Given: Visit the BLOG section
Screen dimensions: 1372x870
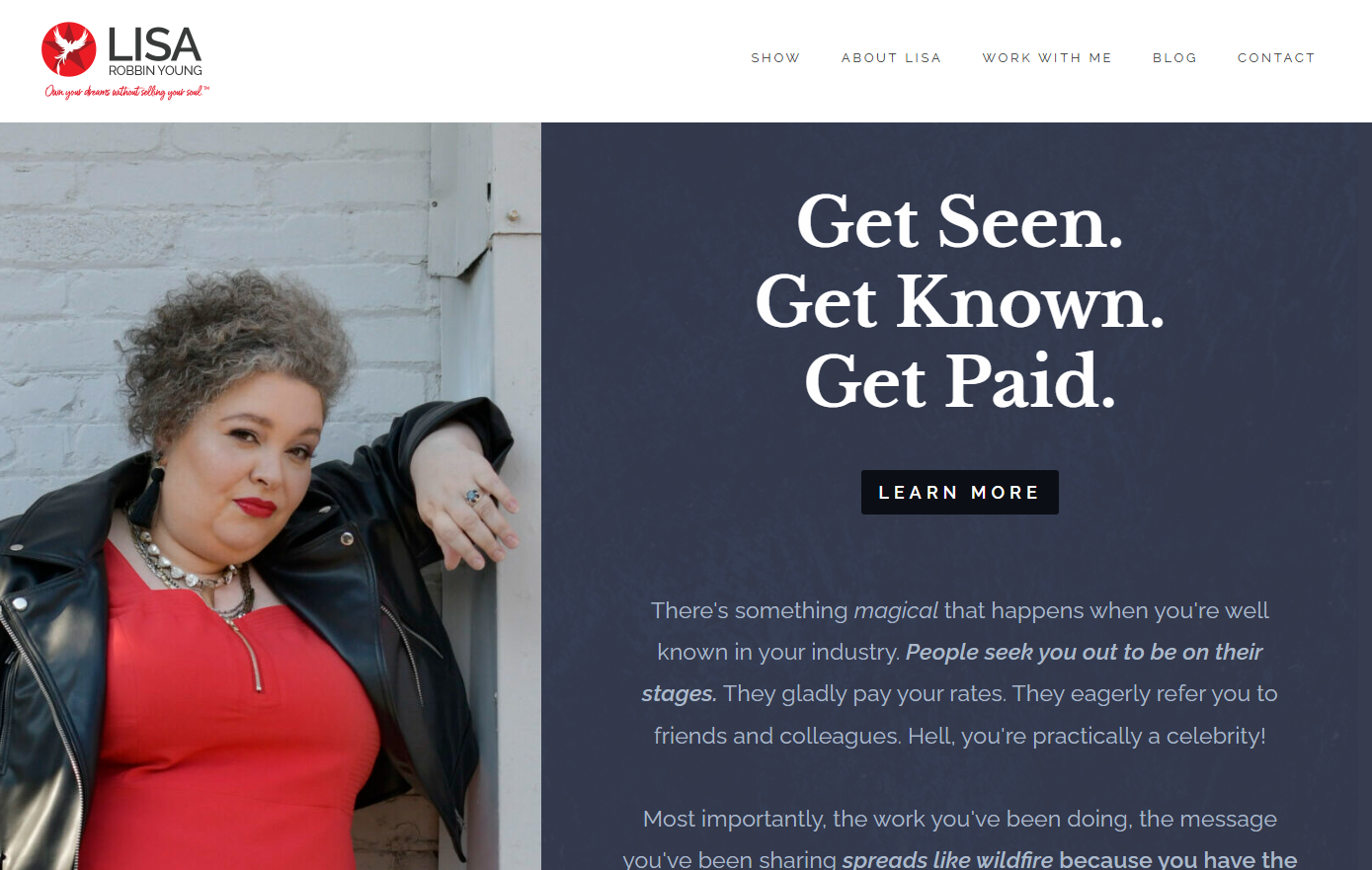Looking at the screenshot, I should click(1174, 58).
